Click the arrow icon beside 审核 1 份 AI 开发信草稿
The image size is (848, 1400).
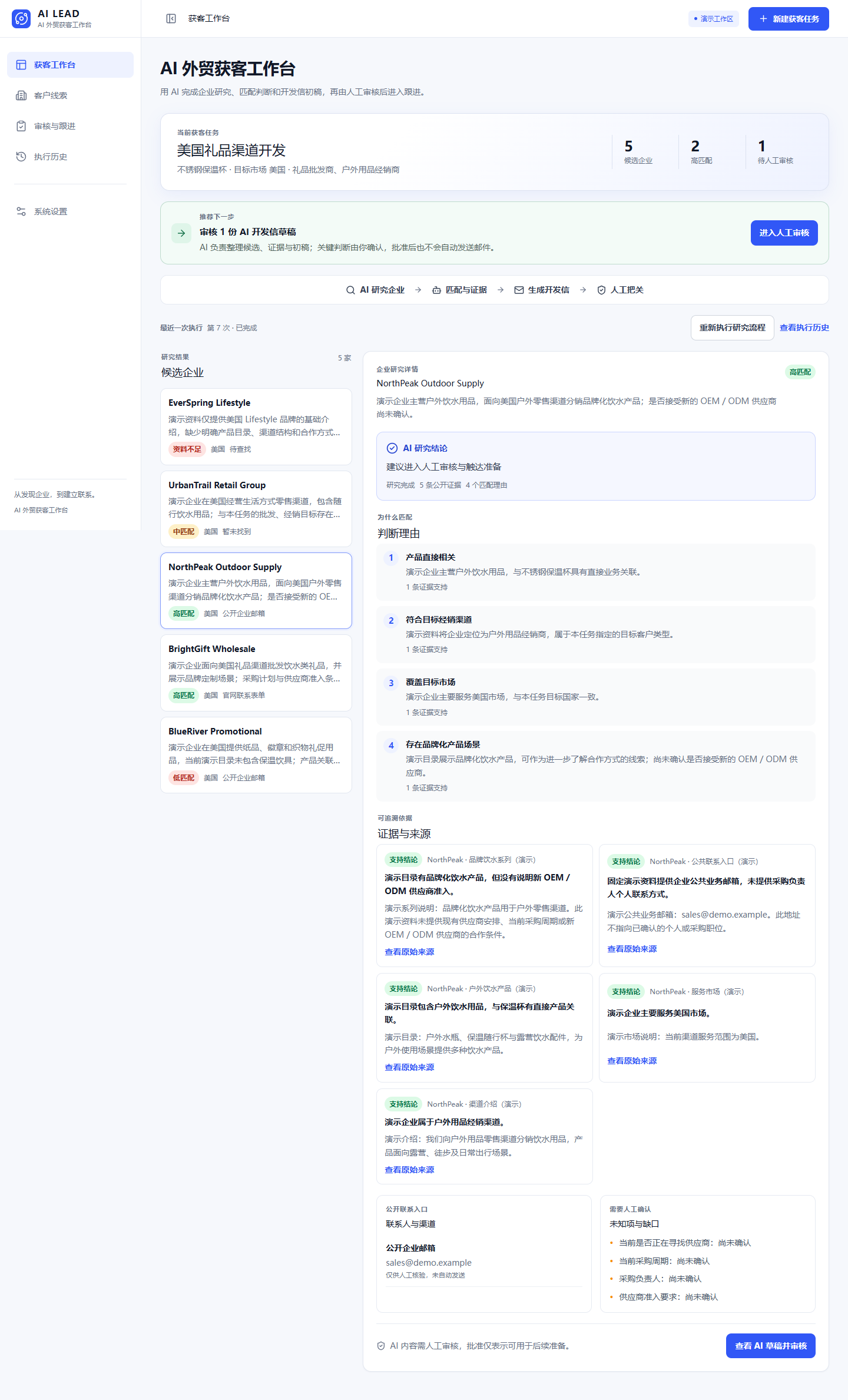(x=181, y=233)
